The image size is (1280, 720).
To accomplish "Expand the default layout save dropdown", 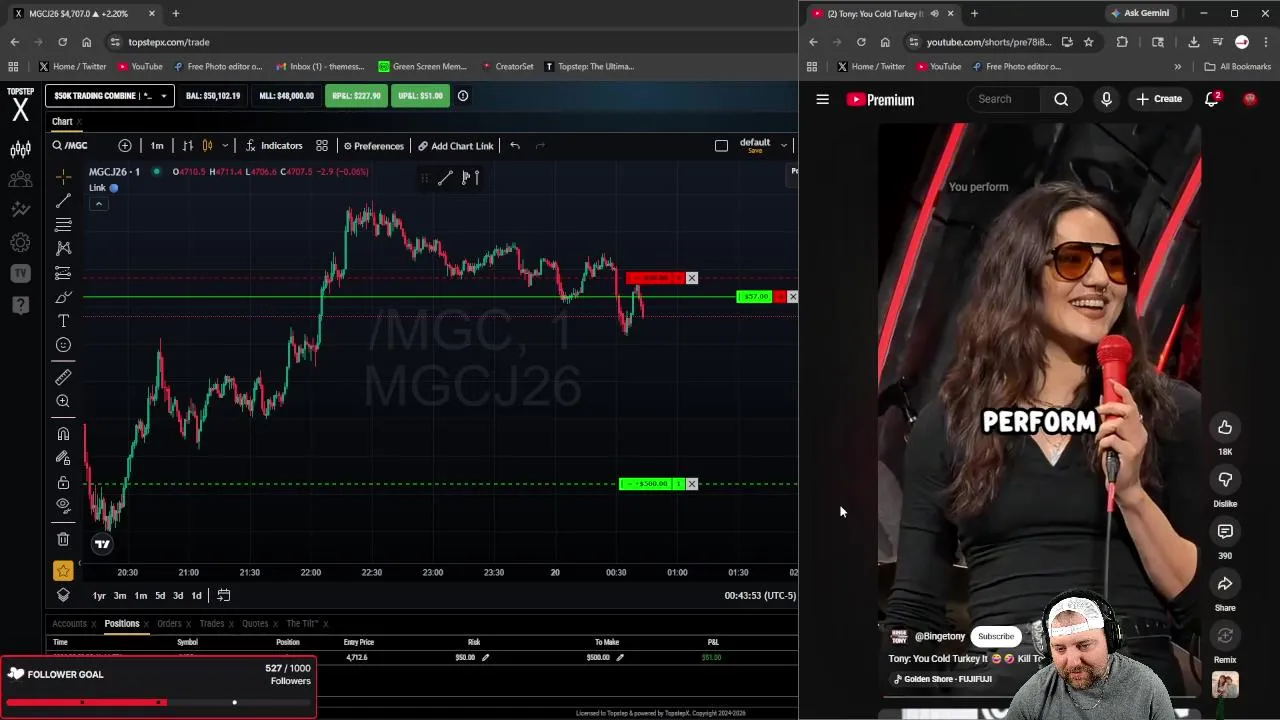I will [784, 146].
